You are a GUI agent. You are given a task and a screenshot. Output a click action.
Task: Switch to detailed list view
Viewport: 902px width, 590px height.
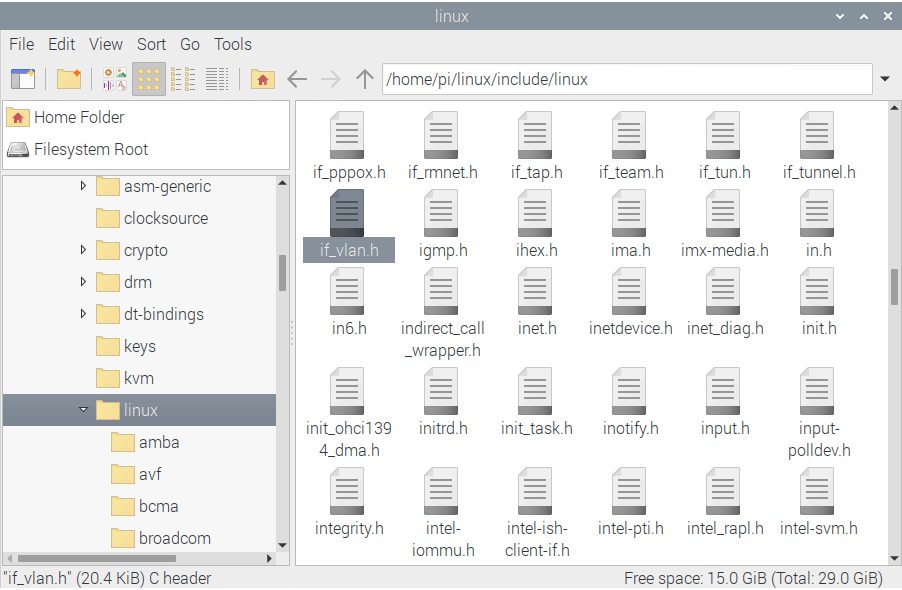[x=217, y=79]
